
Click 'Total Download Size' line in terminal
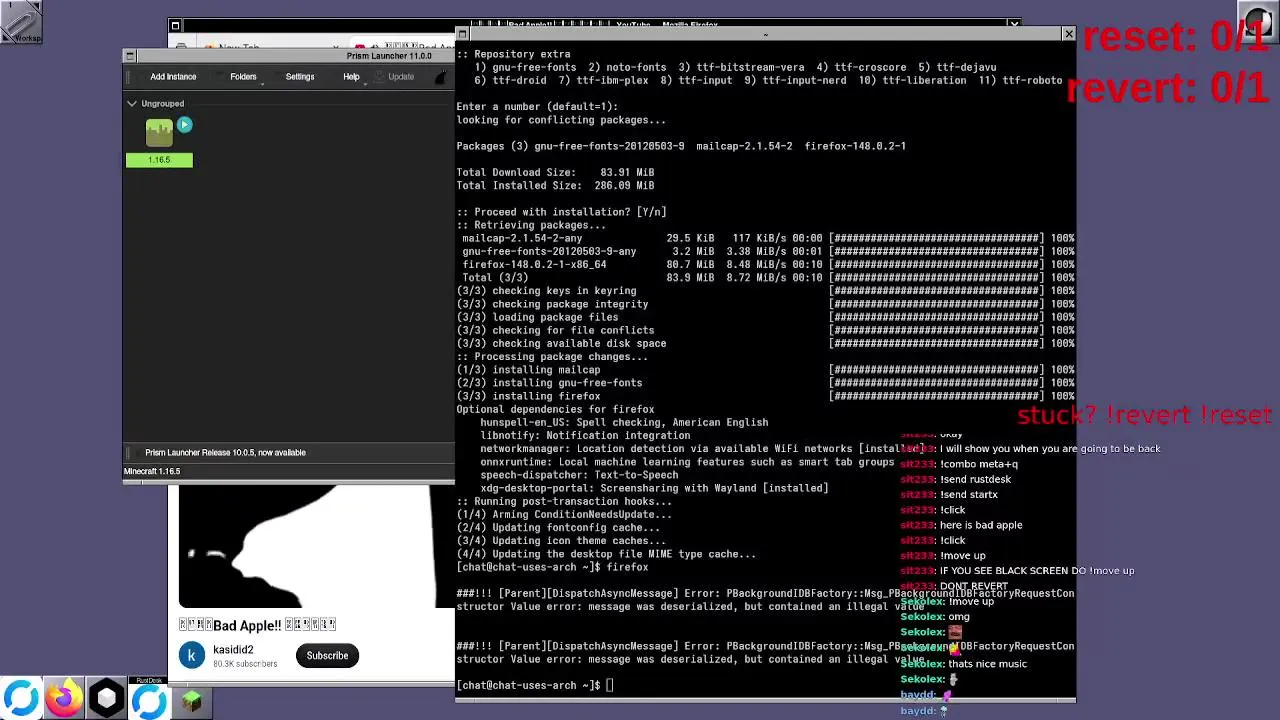pos(555,172)
